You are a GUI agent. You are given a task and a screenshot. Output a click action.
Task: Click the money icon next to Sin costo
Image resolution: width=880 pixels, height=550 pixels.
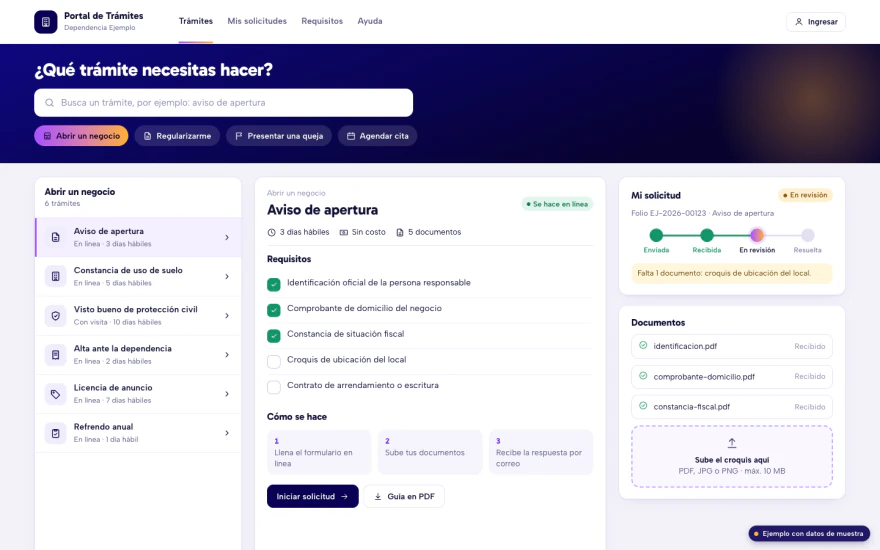pos(343,232)
